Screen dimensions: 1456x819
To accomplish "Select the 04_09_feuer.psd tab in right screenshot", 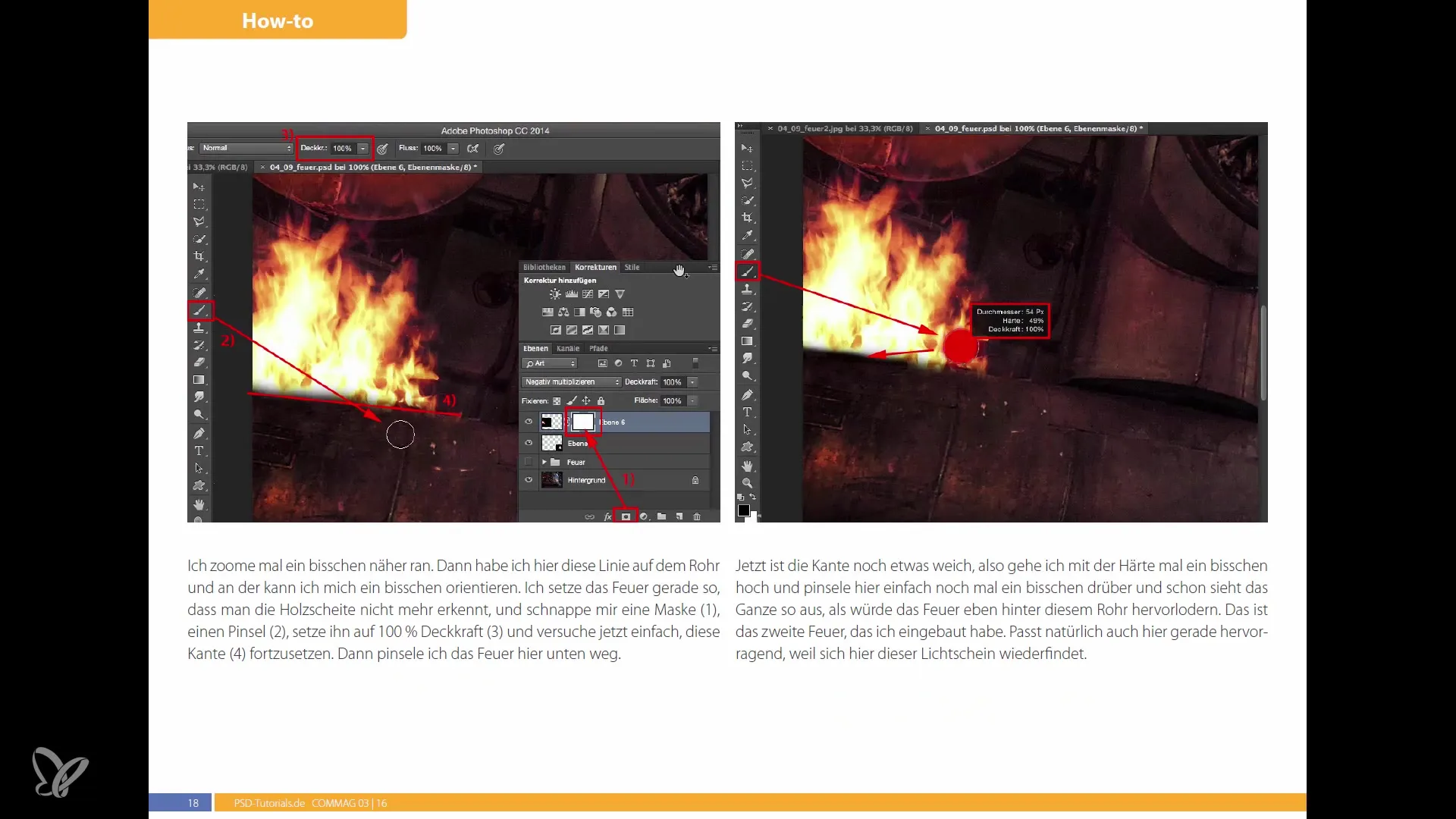I will [x=1036, y=129].
